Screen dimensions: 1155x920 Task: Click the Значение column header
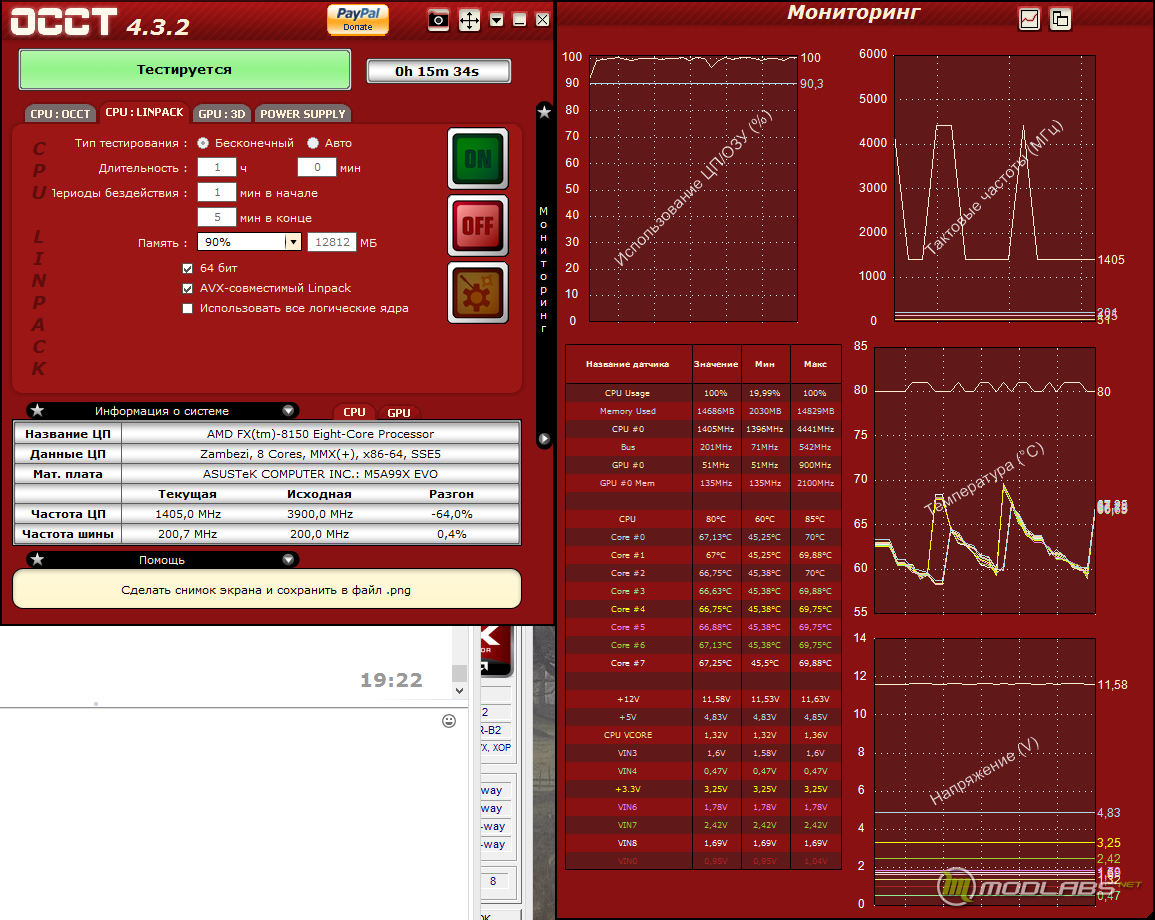click(x=716, y=364)
